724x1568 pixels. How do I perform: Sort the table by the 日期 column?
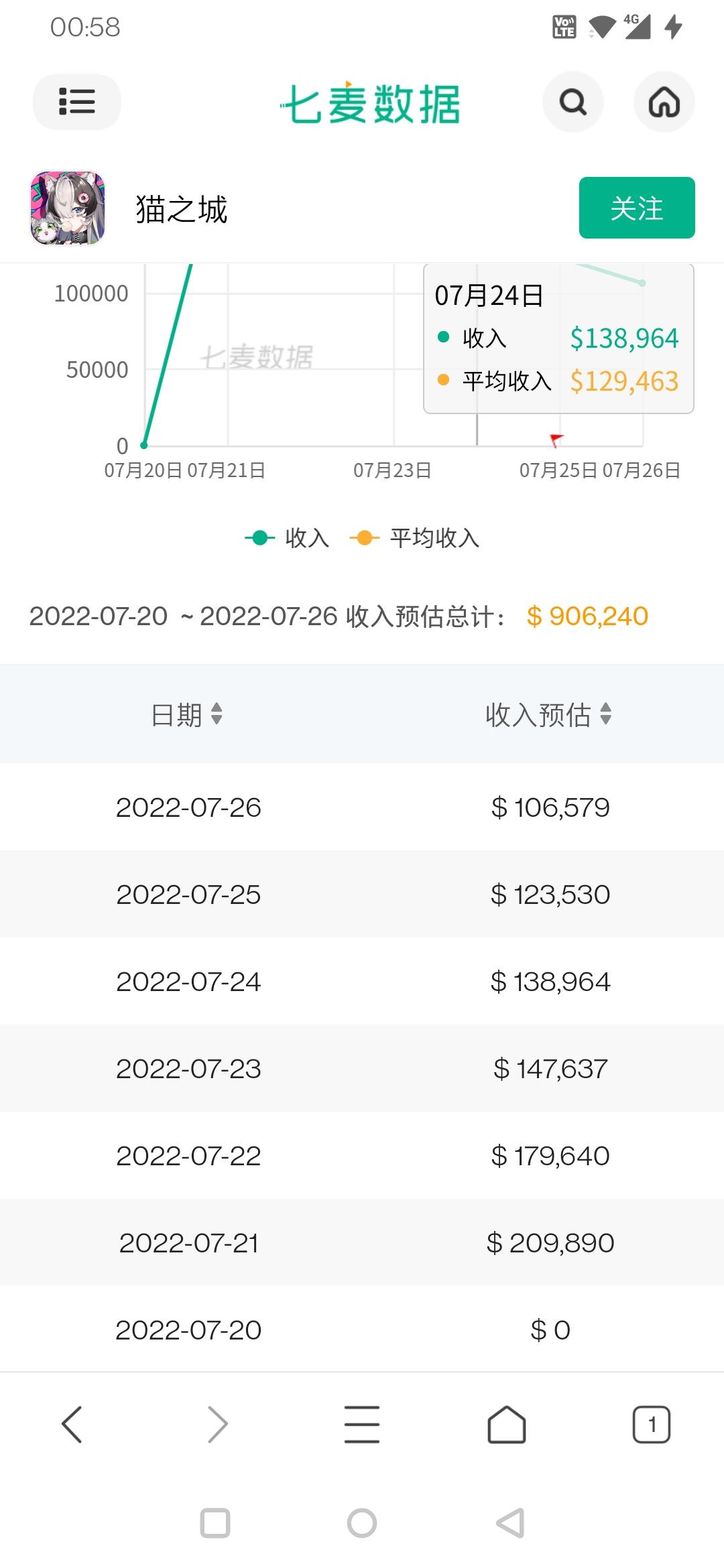click(187, 714)
